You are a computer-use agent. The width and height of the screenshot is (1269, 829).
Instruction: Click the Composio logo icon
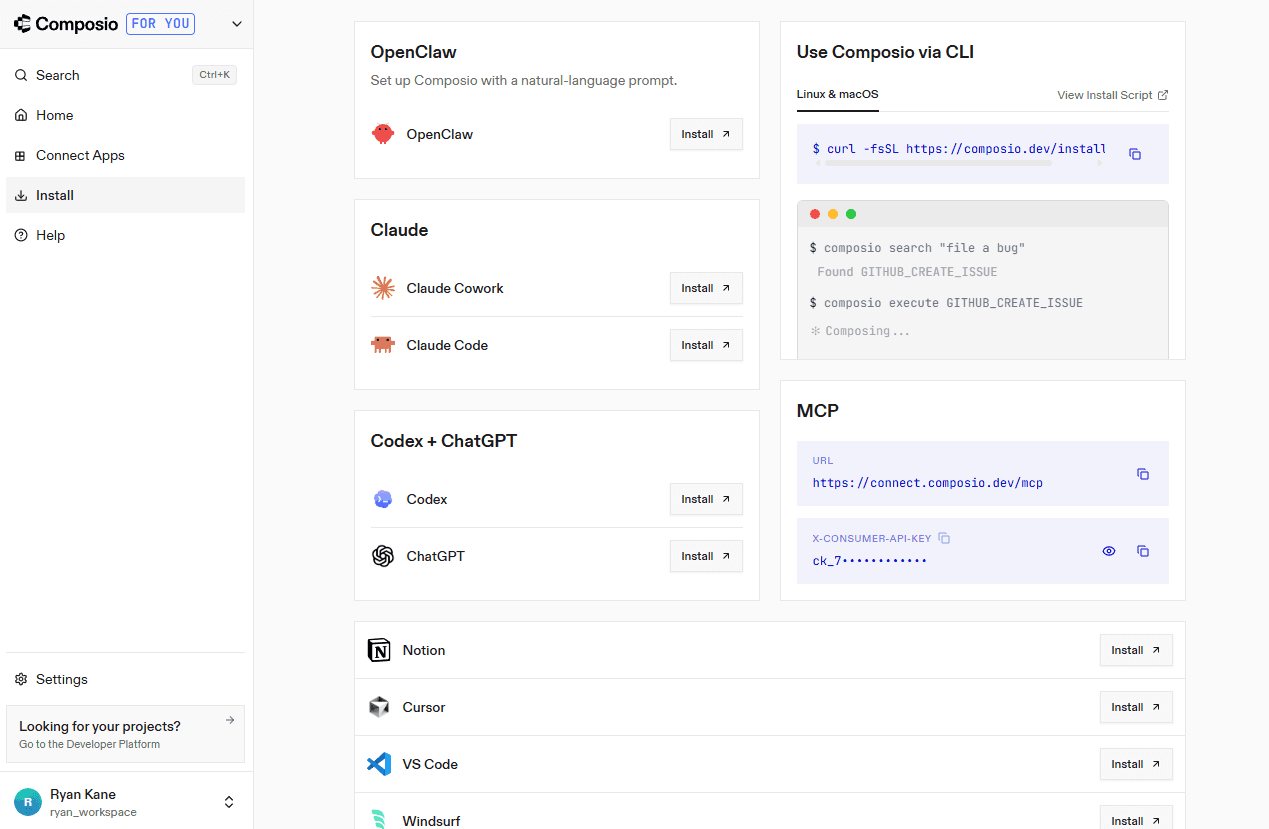22,23
